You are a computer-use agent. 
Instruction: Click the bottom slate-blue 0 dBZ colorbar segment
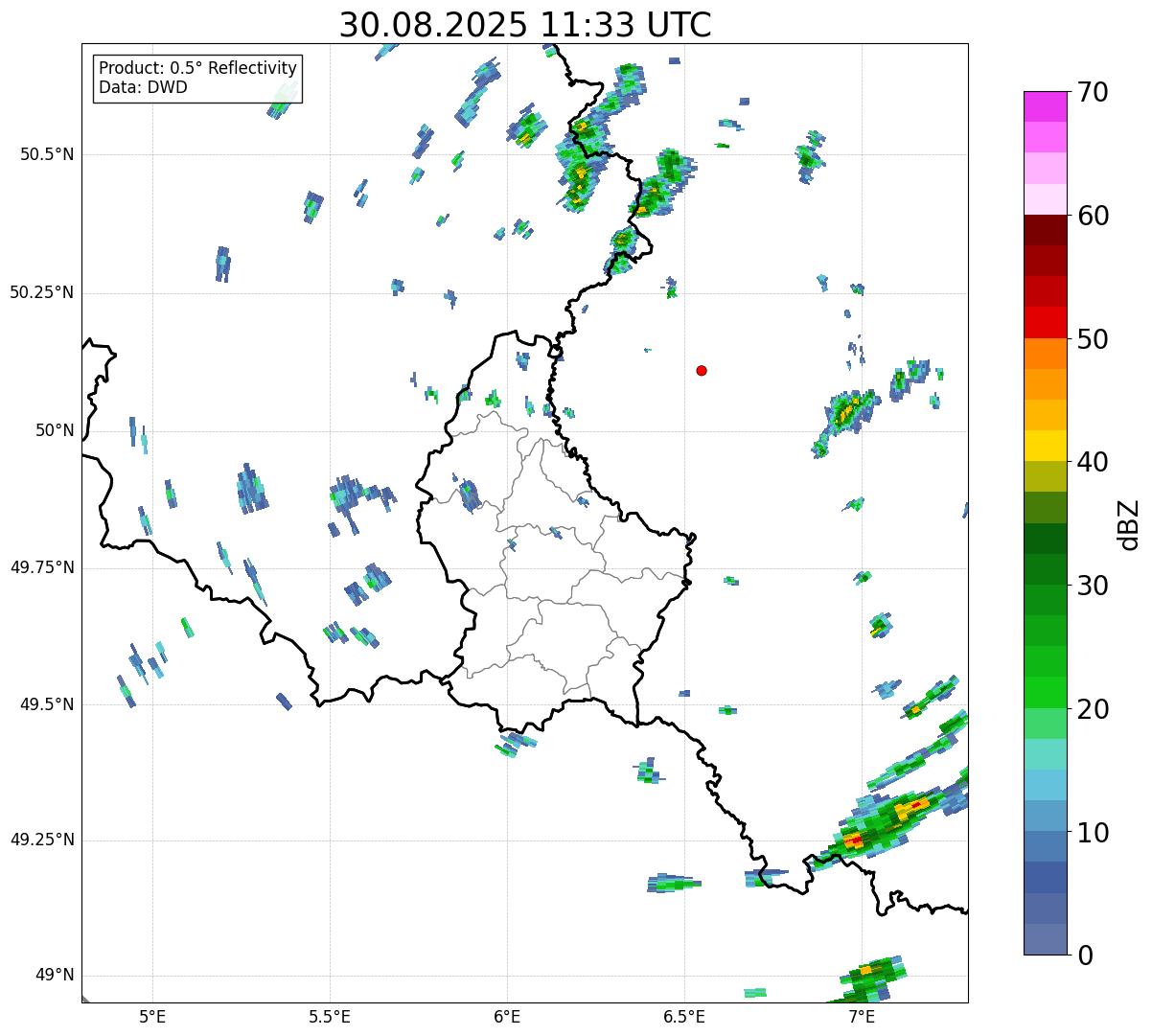pyautogui.click(x=1045, y=939)
